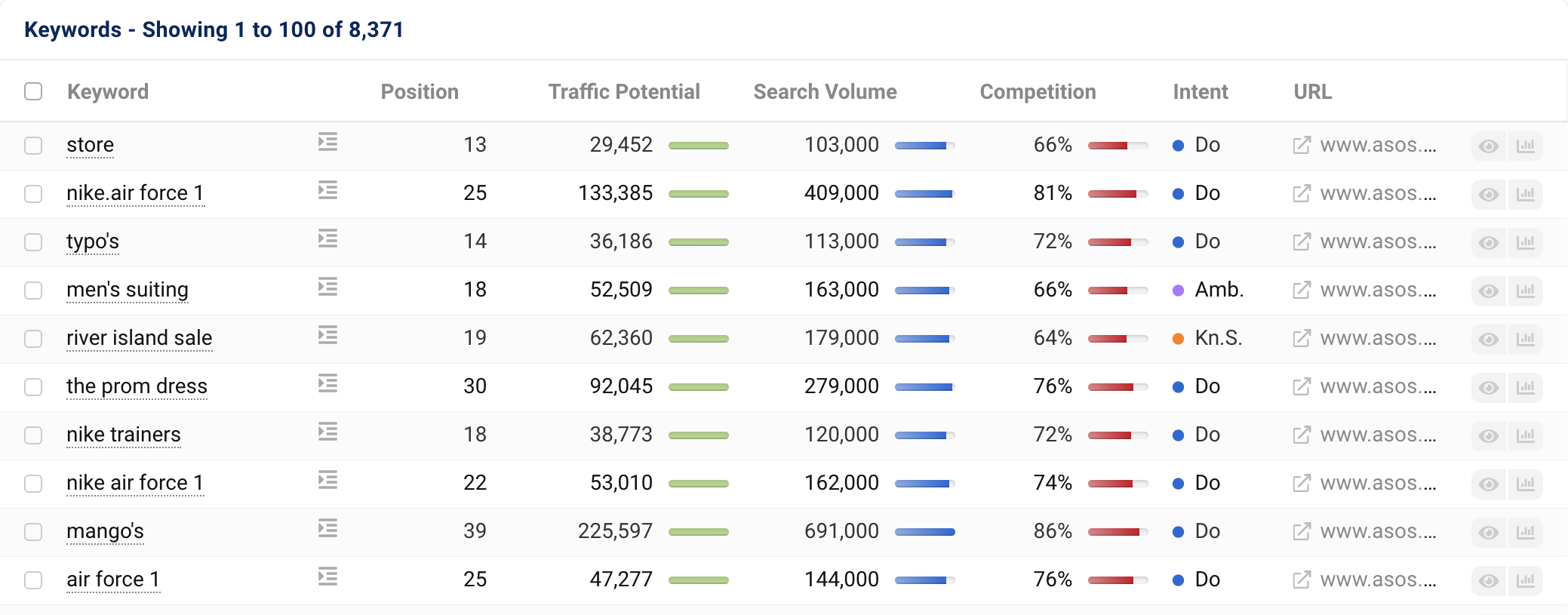Open history chart icon in nike air force 1 row
Image resolution: width=1568 pixels, height=615 pixels.
(1525, 484)
